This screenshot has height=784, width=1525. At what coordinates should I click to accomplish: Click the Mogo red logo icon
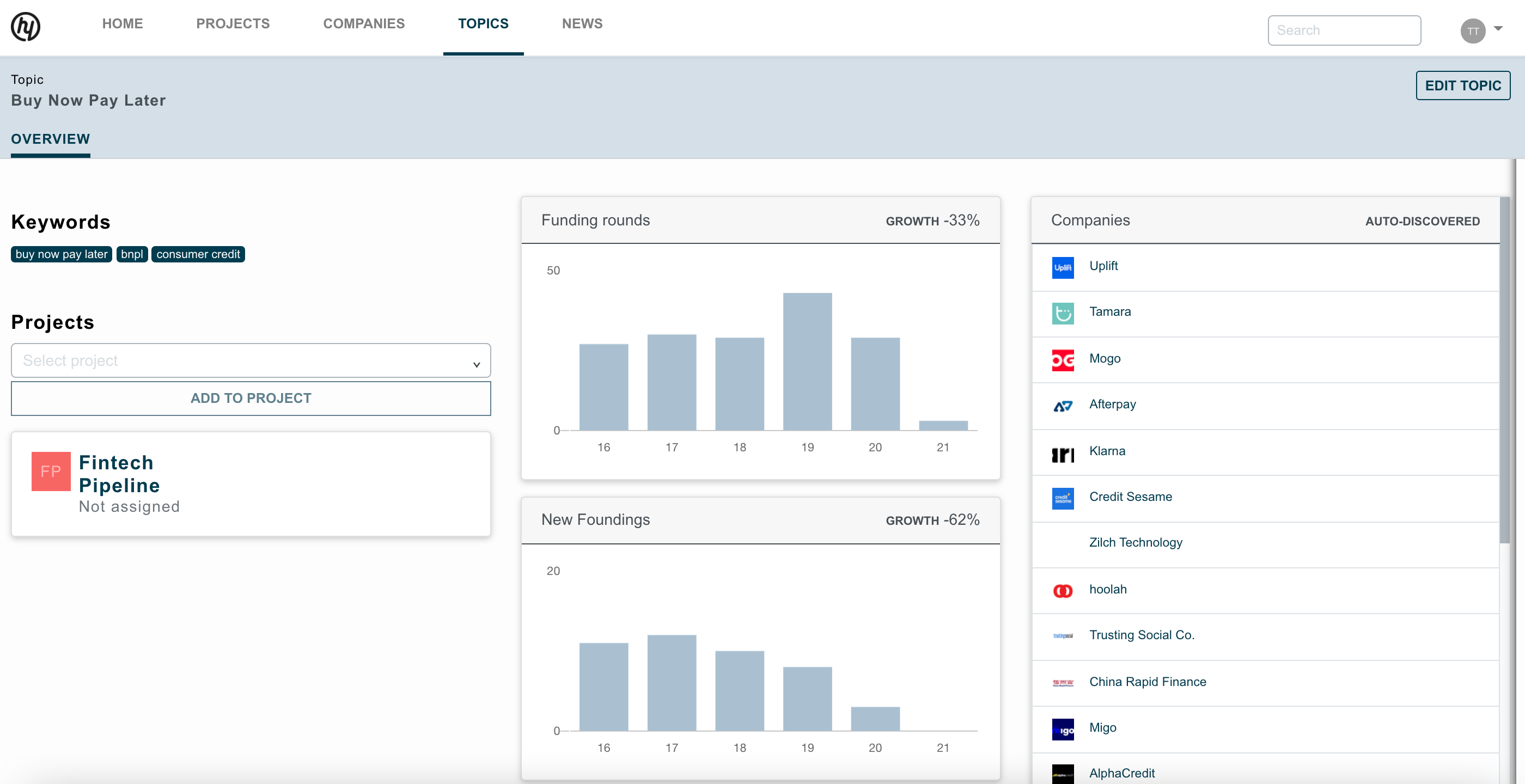point(1063,359)
